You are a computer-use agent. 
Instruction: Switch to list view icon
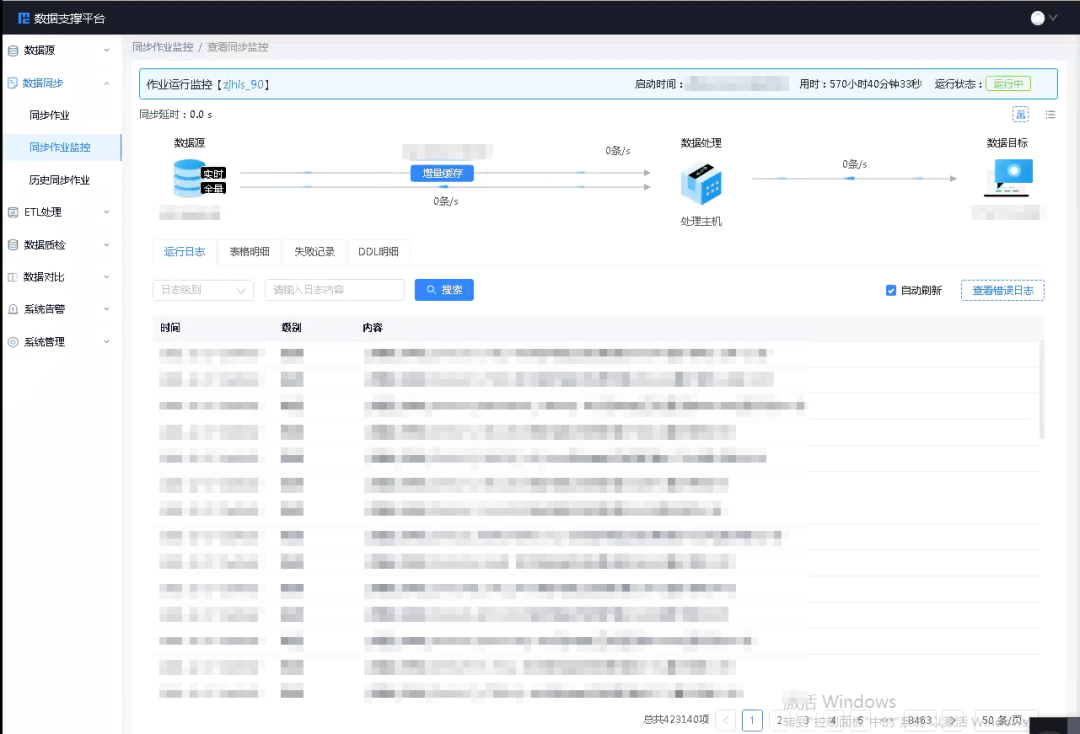tap(1050, 114)
